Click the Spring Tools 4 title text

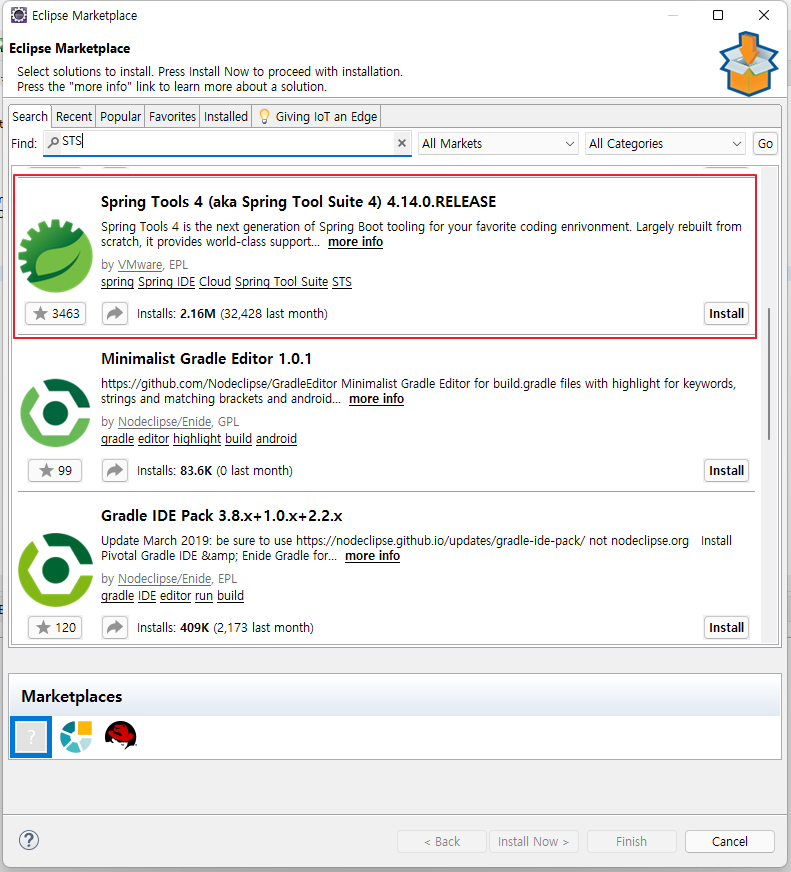tap(298, 201)
